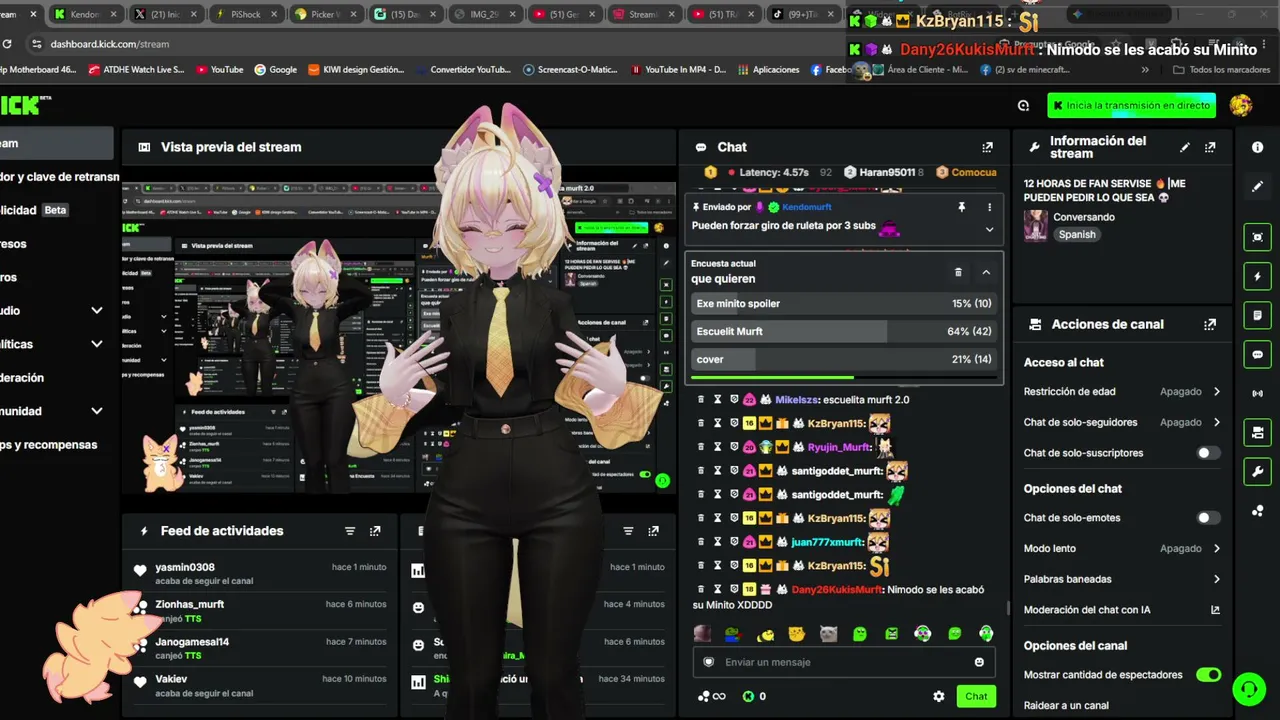
Task: Pop out the Chat panel
Action: (987, 147)
